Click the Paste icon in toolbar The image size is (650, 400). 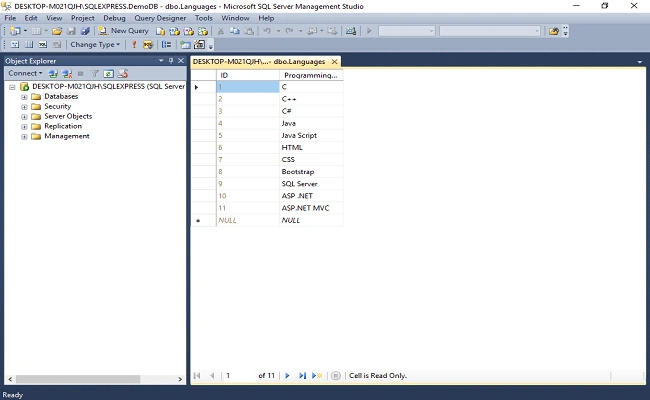(x=249, y=31)
